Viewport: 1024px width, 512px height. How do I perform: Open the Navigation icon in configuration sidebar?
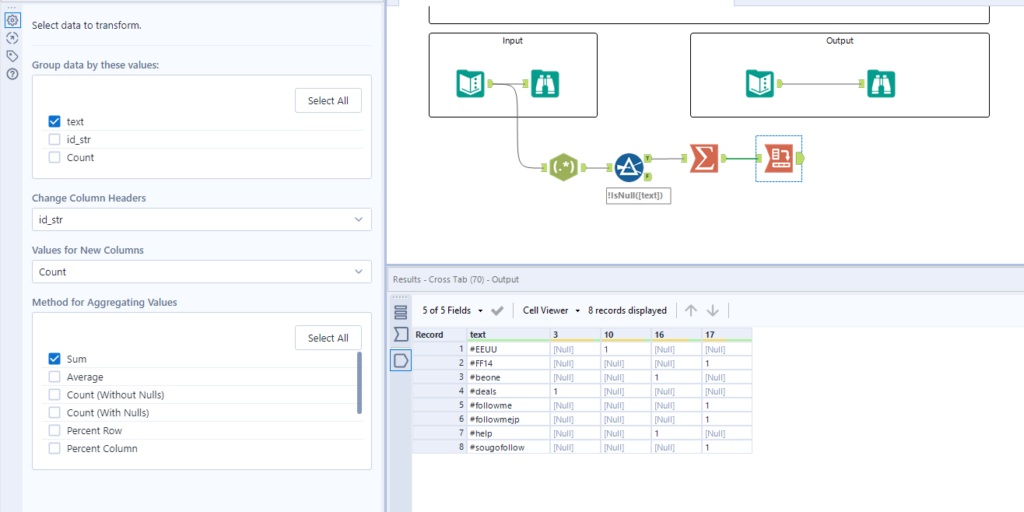[12, 38]
